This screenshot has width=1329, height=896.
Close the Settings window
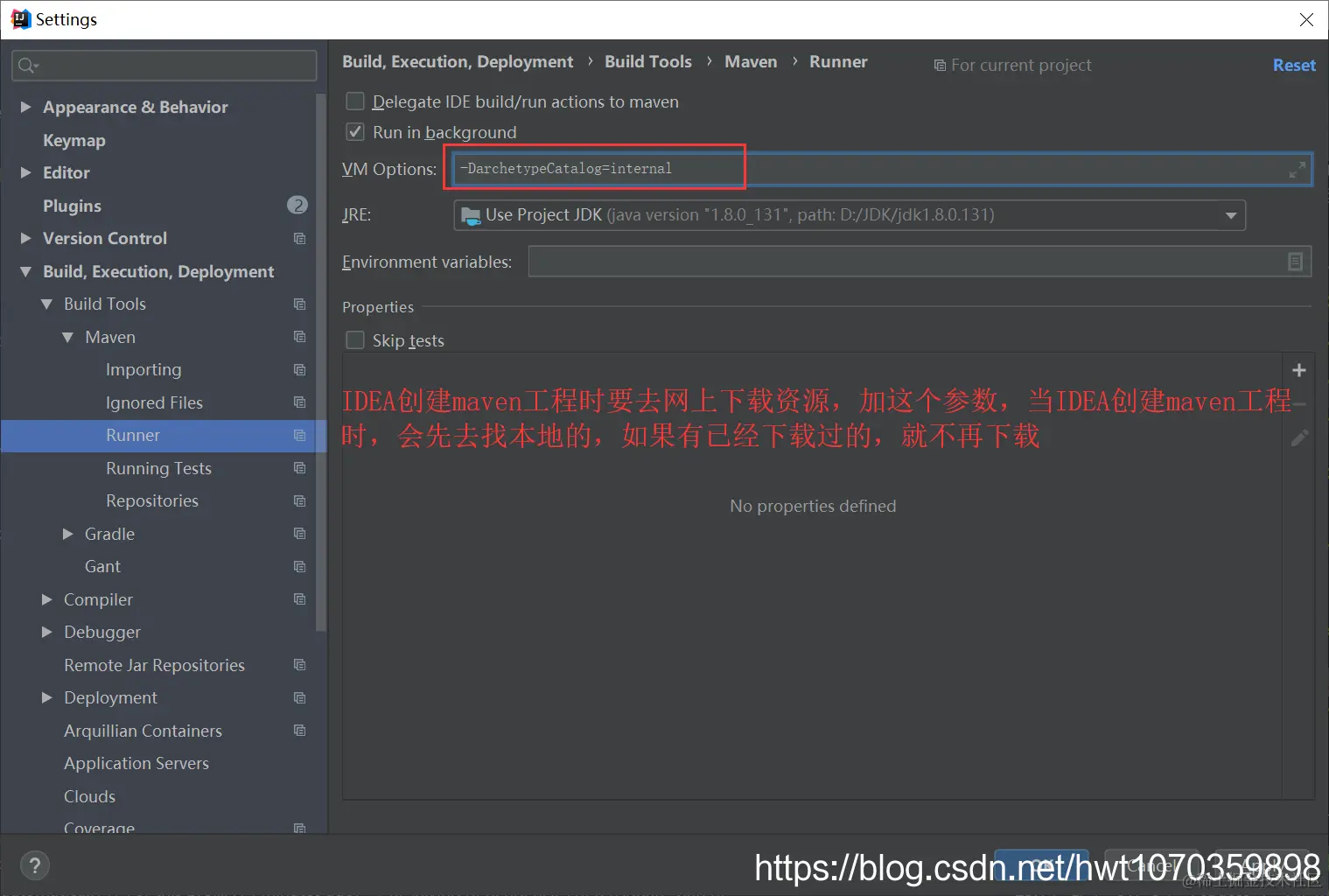tap(1306, 19)
